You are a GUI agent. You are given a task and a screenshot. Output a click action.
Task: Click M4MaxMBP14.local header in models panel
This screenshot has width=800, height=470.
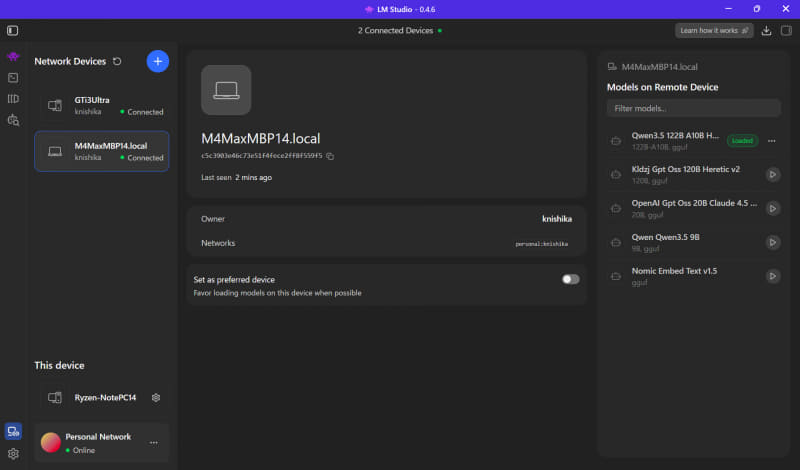coord(659,67)
